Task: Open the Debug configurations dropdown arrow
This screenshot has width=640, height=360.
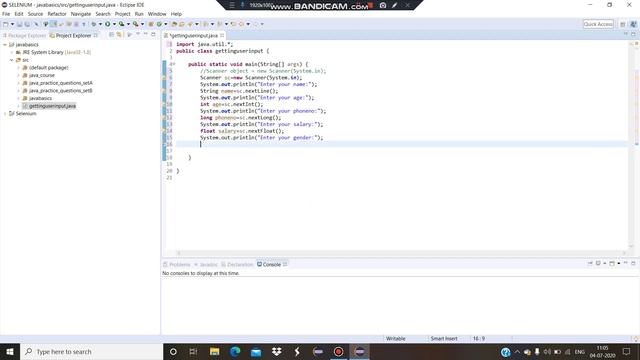Action: [100, 24]
